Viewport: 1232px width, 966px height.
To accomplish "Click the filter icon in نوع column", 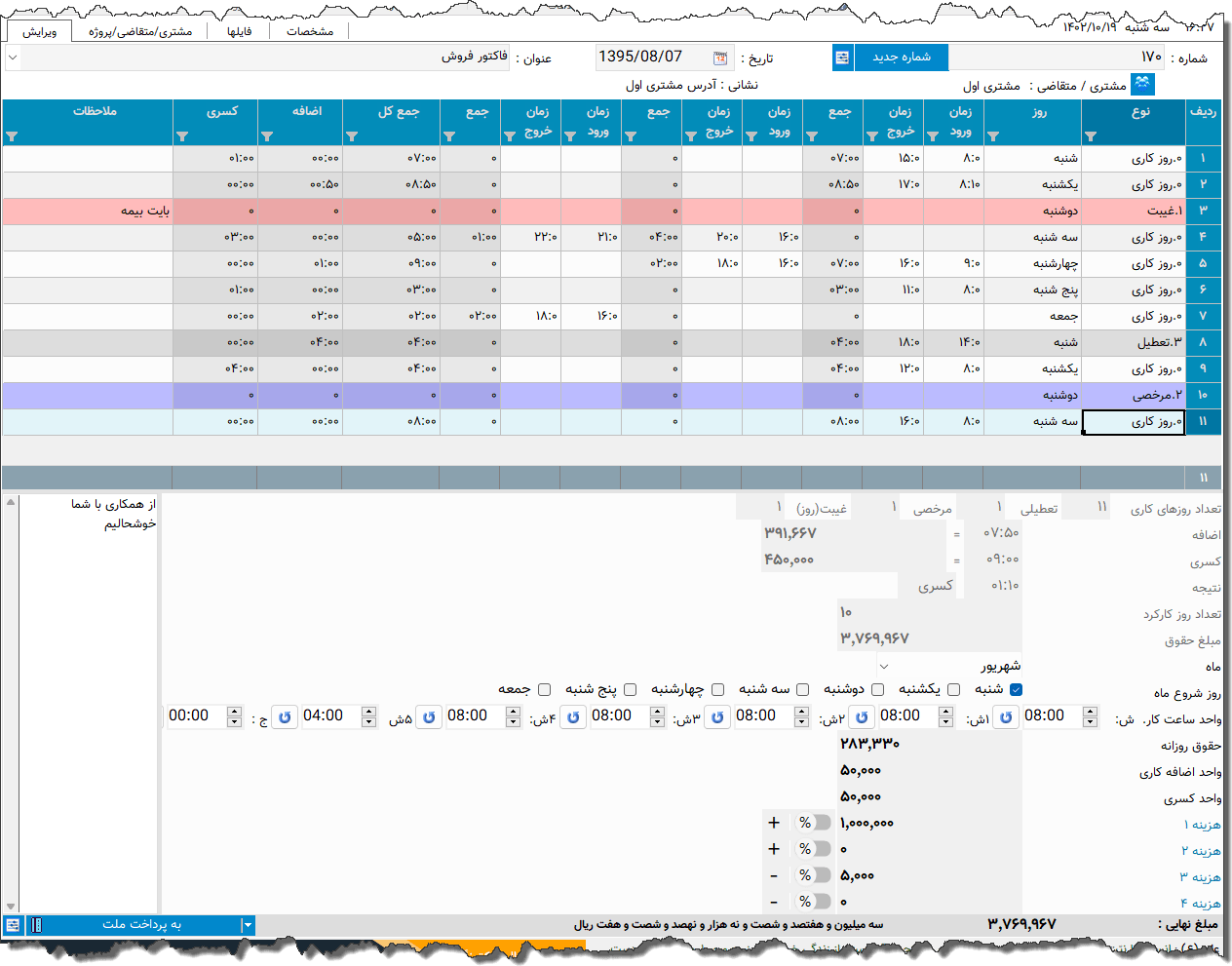I will click(1091, 136).
